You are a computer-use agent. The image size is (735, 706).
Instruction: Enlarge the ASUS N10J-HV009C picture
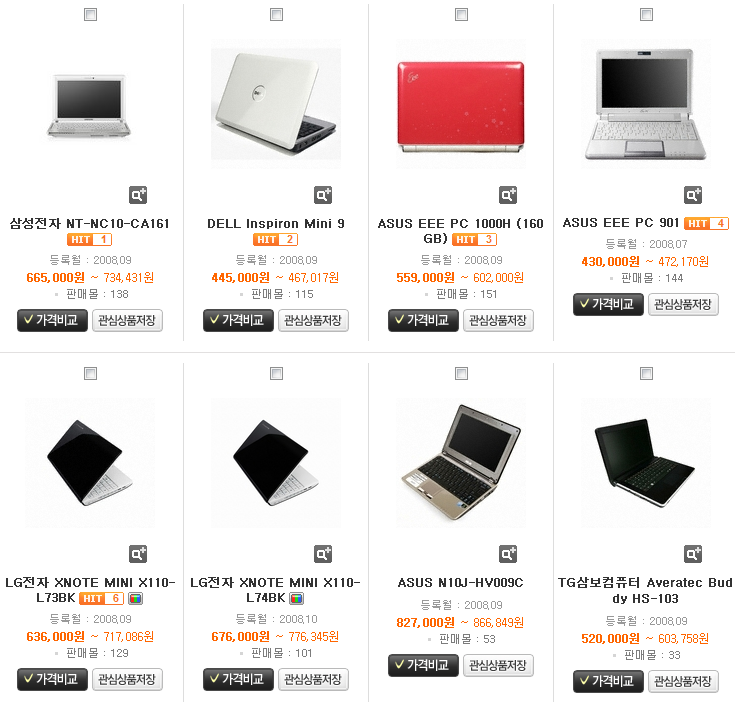coord(508,554)
